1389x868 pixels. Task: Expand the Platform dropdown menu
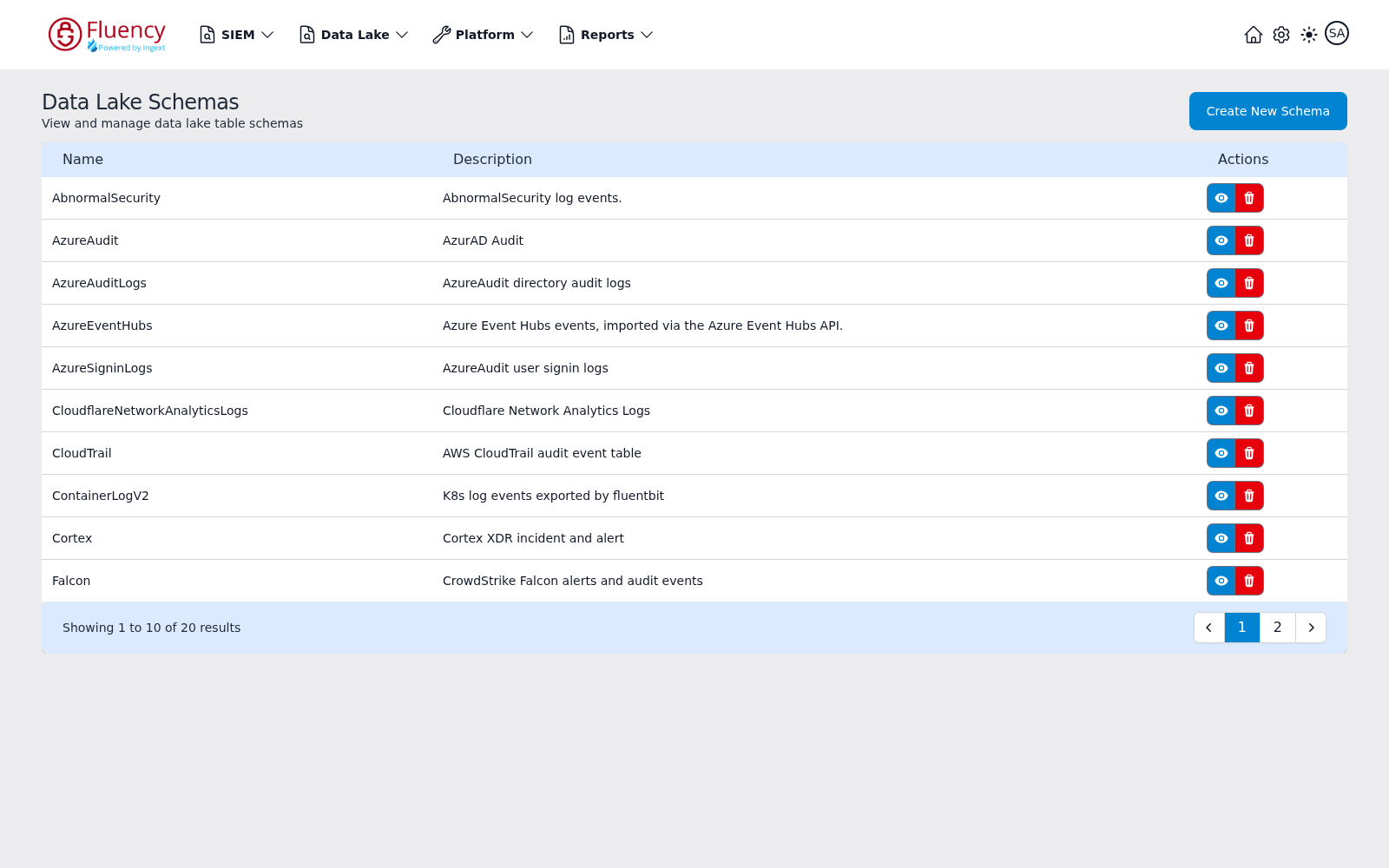(484, 35)
